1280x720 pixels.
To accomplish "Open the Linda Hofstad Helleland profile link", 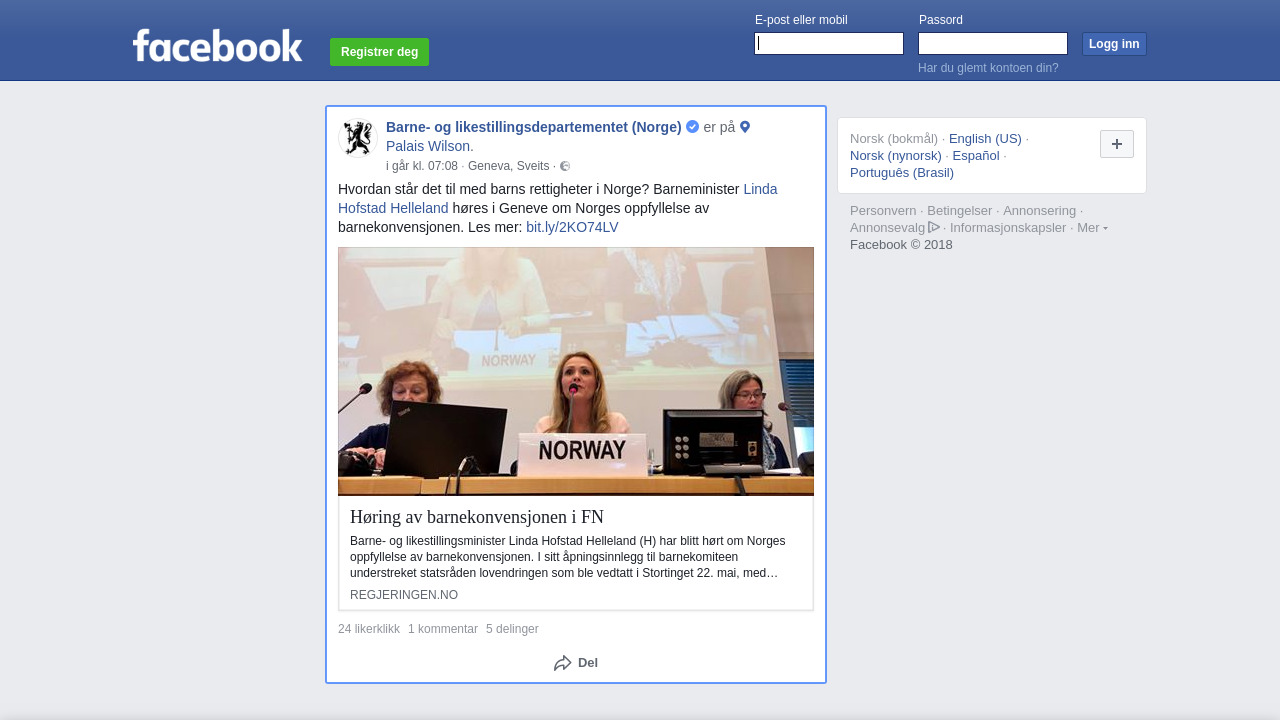I will (760, 189).
